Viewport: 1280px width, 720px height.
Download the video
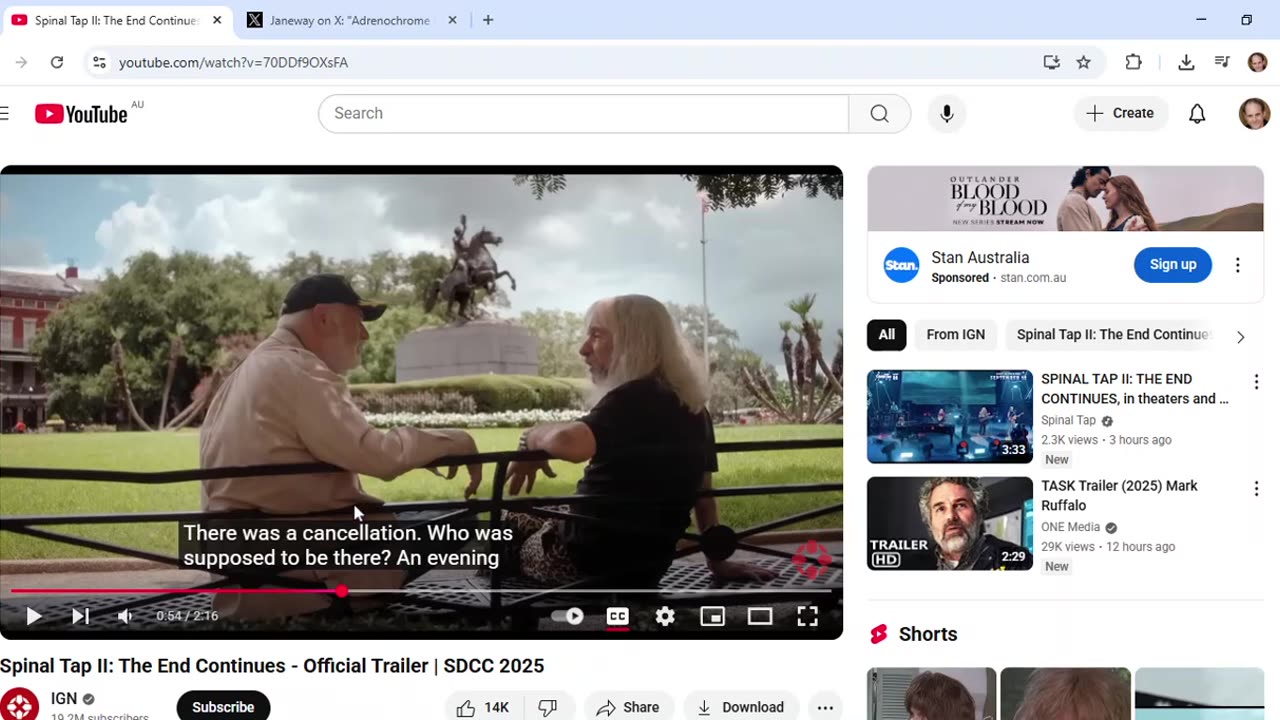coord(741,707)
